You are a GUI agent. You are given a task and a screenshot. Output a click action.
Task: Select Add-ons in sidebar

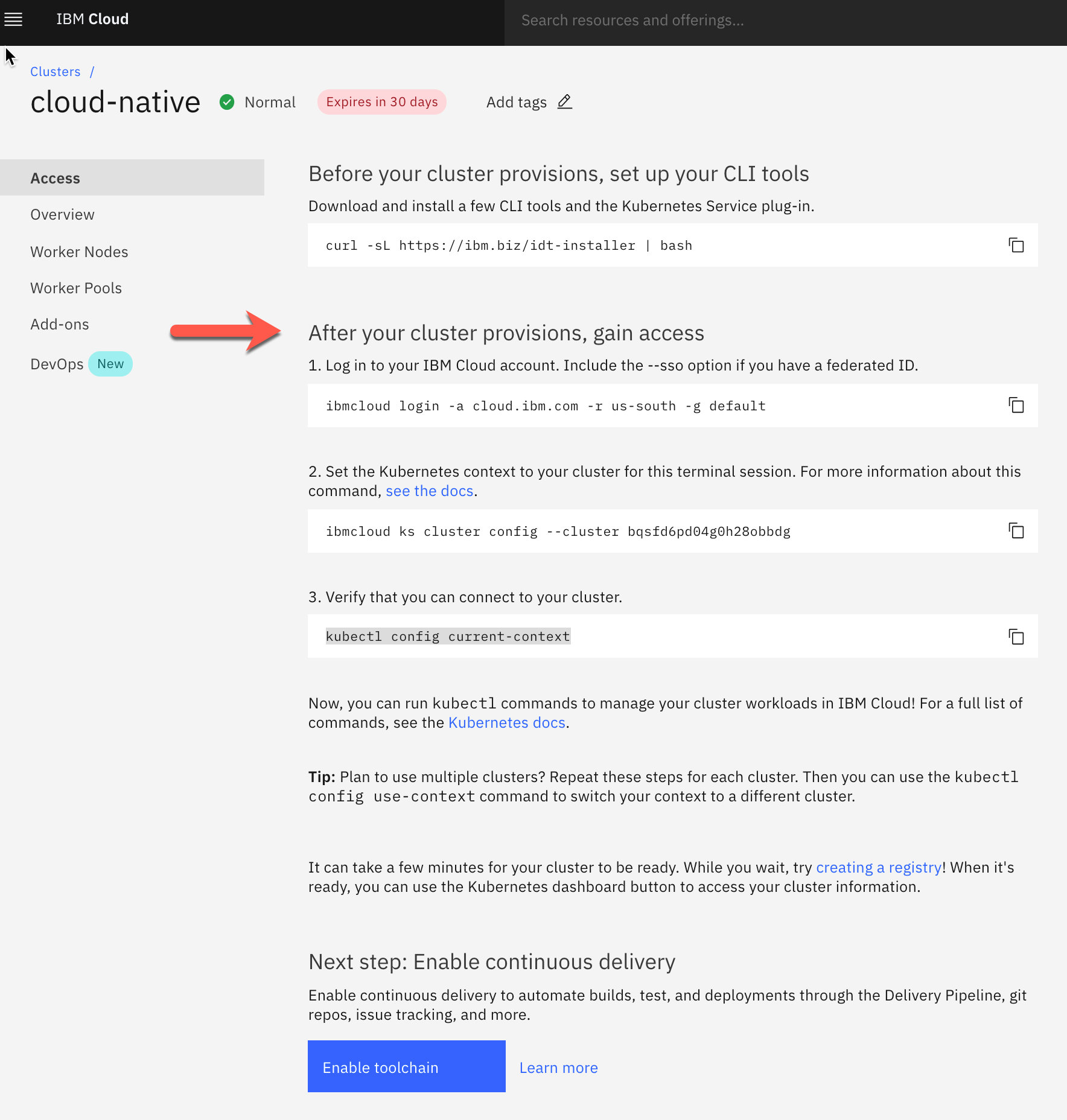click(x=60, y=325)
